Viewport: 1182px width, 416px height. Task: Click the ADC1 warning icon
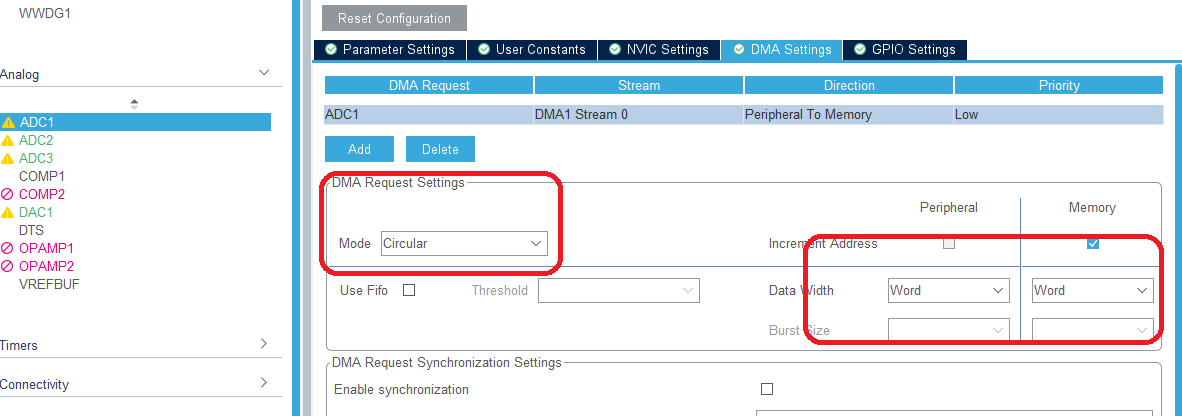click(8, 122)
